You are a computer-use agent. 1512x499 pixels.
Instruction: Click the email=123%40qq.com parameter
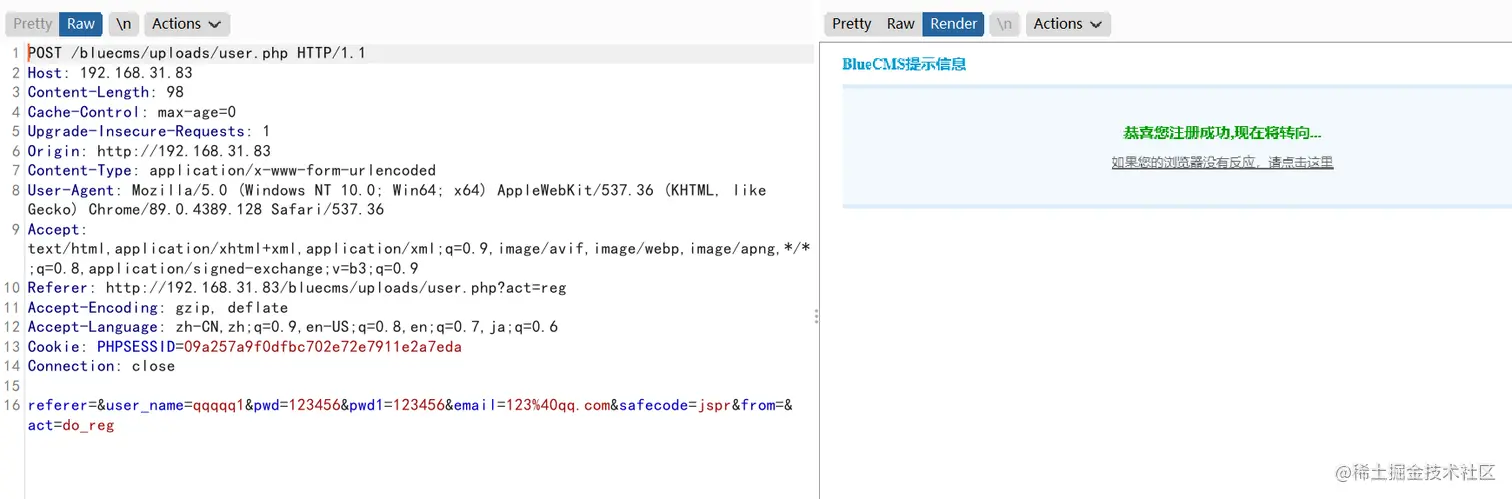click(x=532, y=405)
